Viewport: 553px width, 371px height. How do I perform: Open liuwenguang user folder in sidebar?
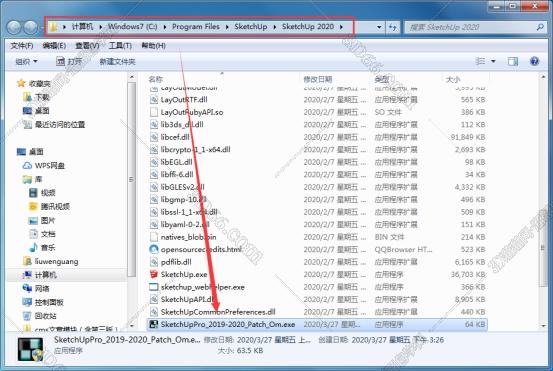[51, 261]
